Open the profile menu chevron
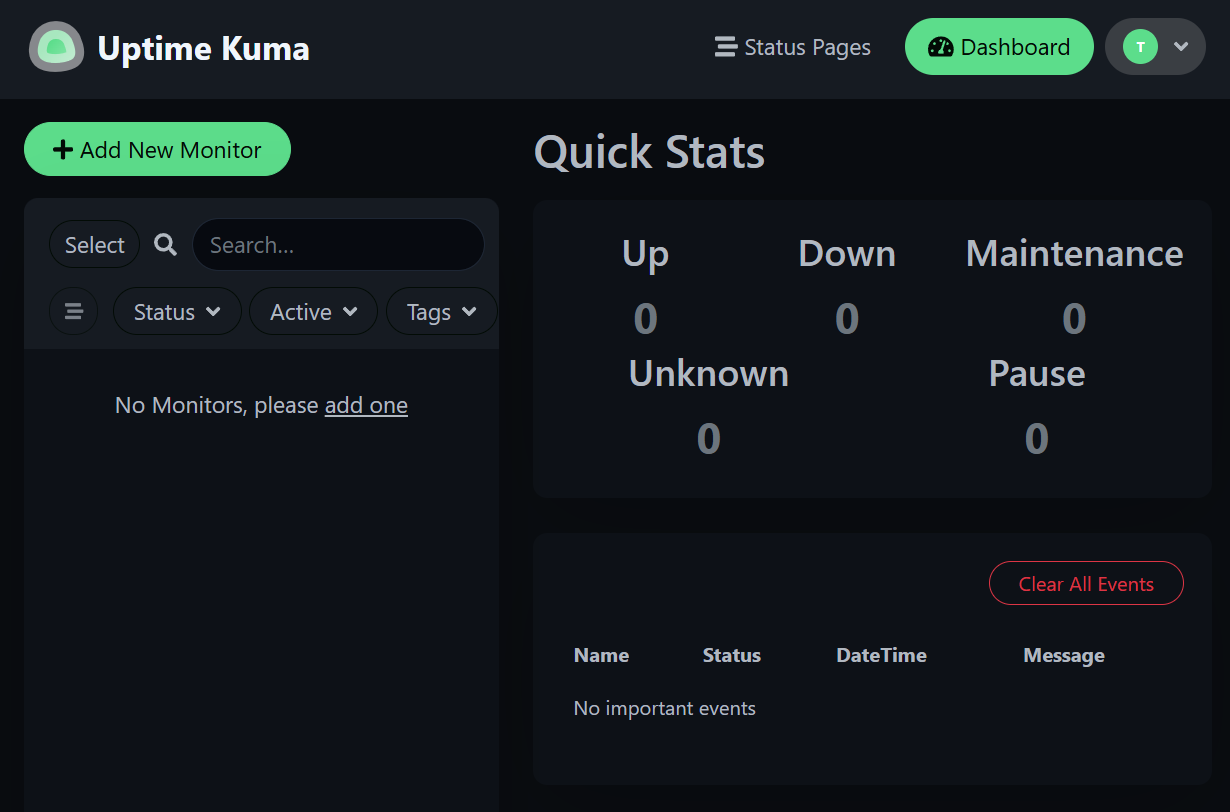The height and width of the screenshot is (812, 1230). tap(1181, 47)
